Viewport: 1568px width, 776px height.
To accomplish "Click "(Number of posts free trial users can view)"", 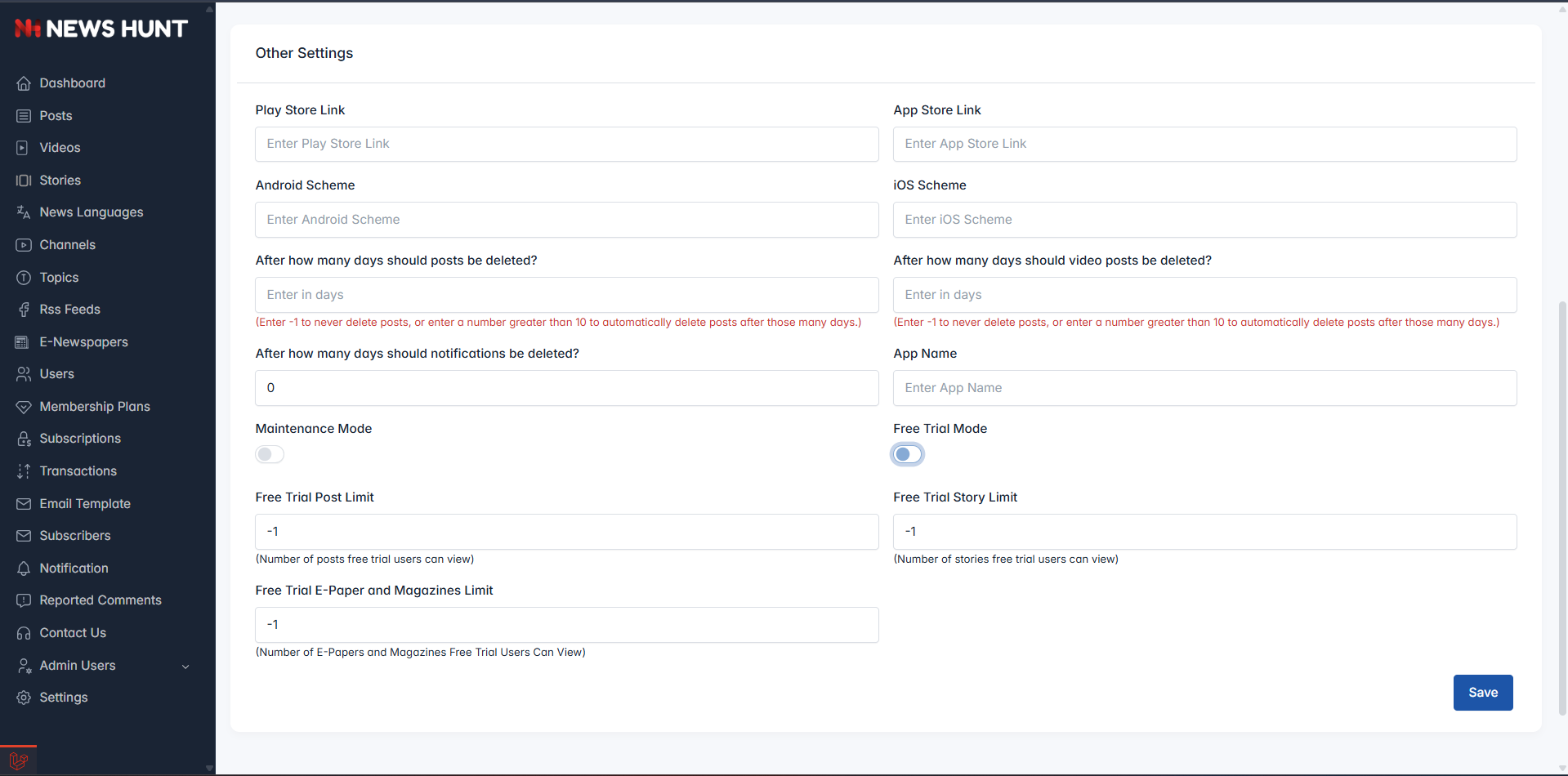I will tap(364, 560).
